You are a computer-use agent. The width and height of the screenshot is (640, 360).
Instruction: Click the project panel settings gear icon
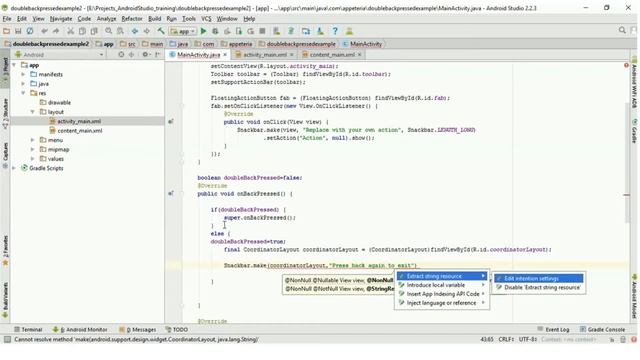coord(144,54)
